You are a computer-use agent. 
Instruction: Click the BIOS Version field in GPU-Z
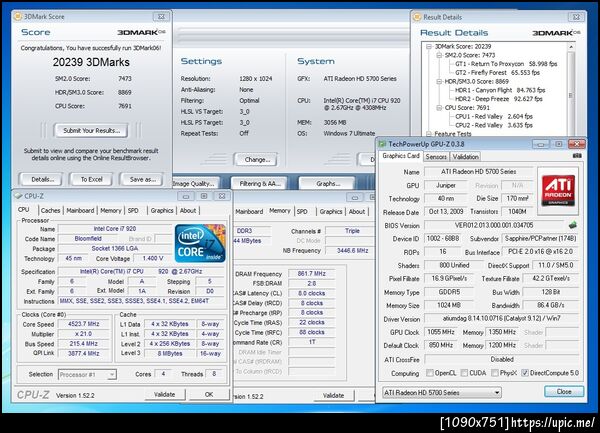494,225
